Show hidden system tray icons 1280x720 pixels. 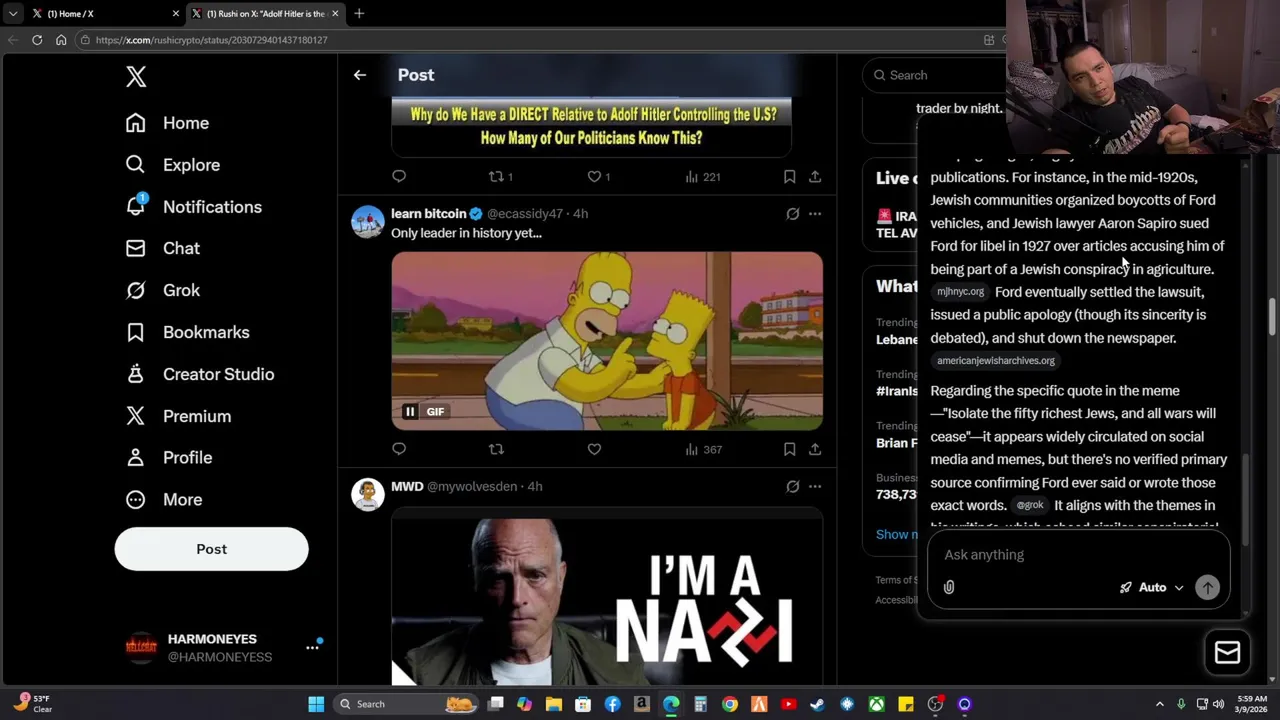point(1160,704)
